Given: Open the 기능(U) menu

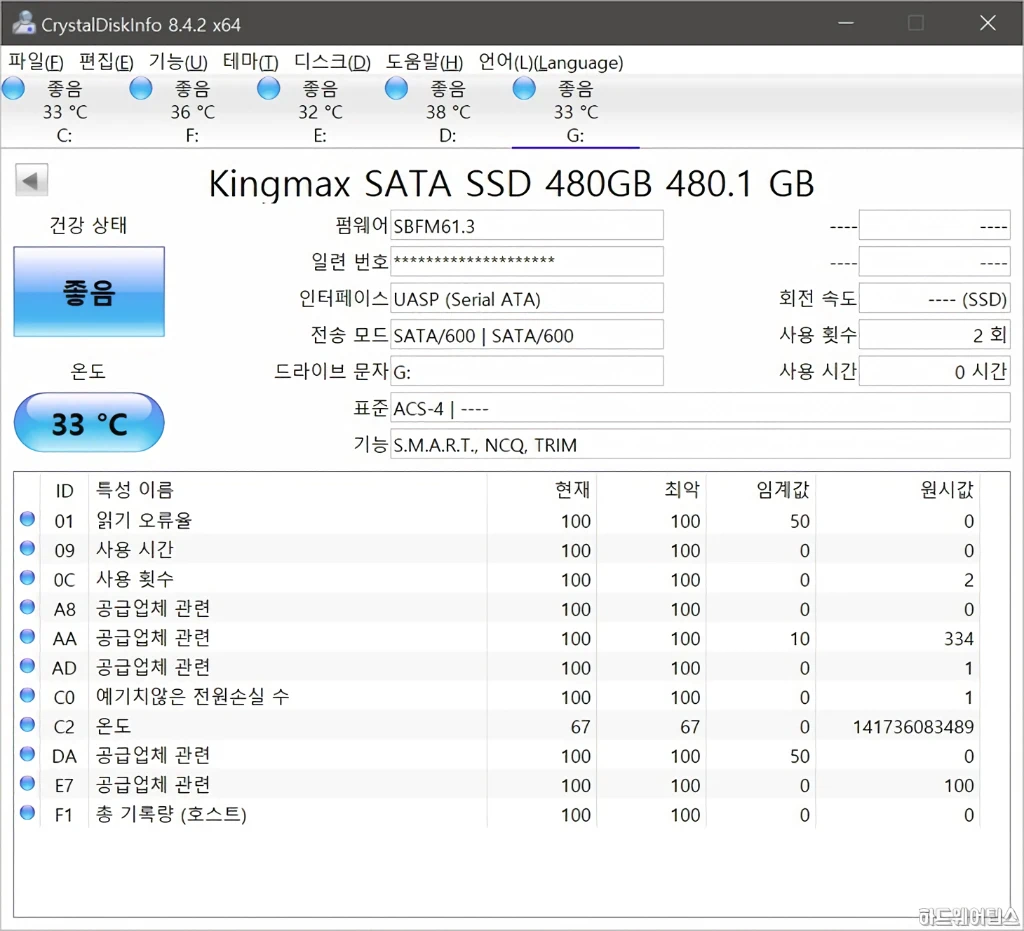Looking at the screenshot, I should [178, 62].
